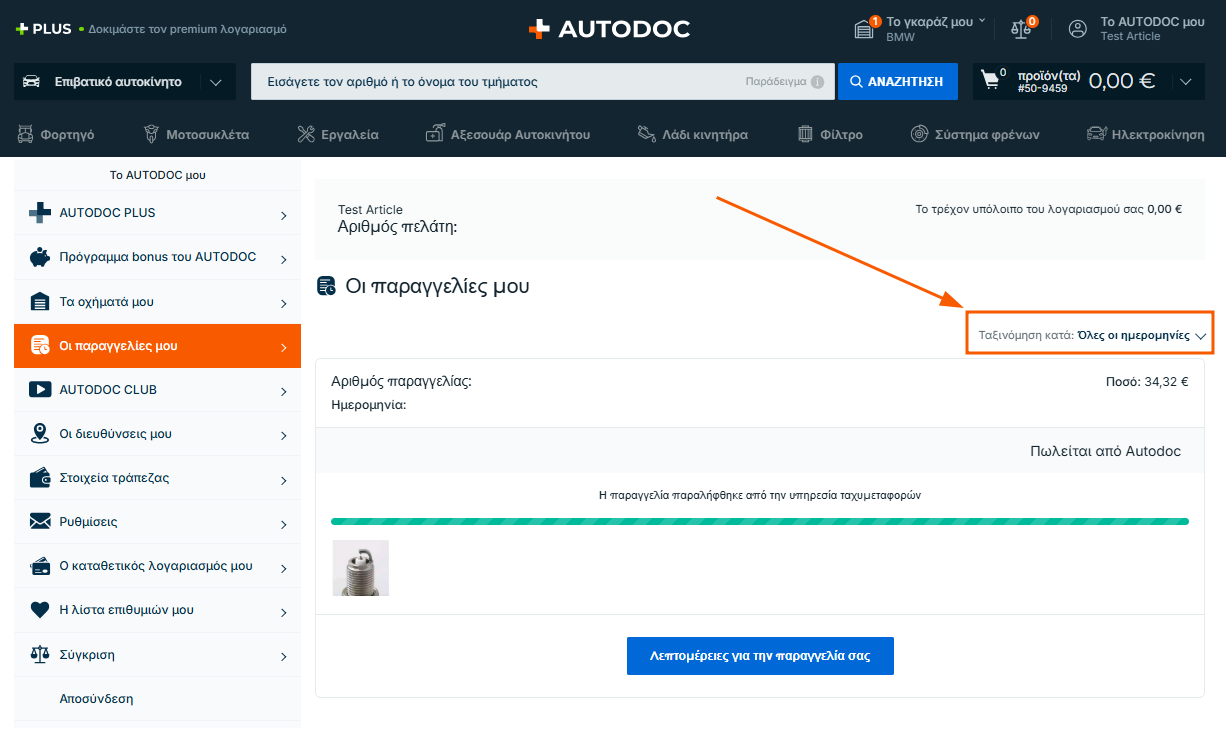Viewport: 1226px width, 754px height.
Task: Click the AUTODOC logo in header
Action: pos(609,29)
